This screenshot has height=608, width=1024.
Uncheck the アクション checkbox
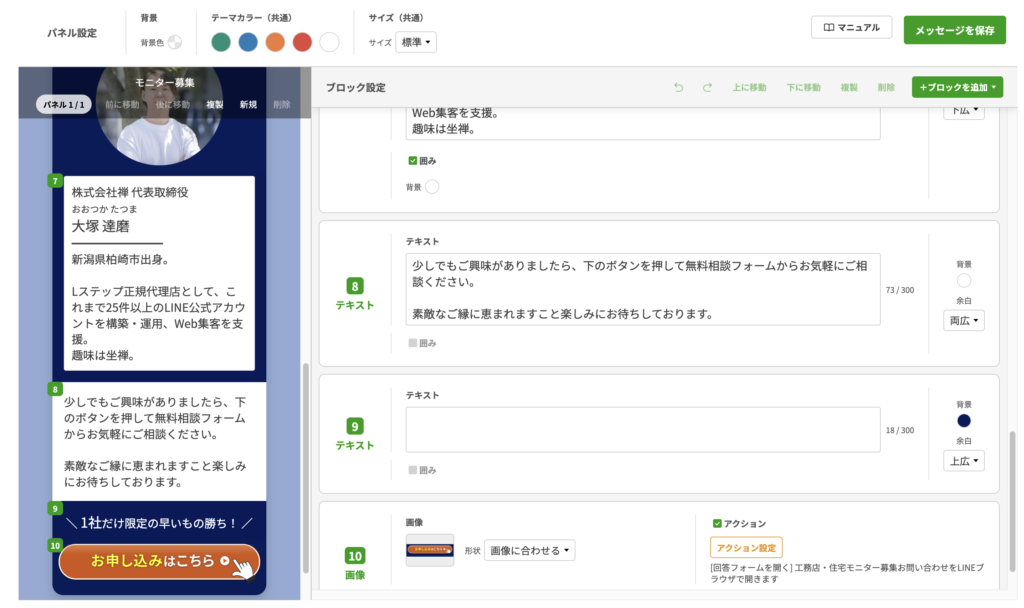pos(717,523)
